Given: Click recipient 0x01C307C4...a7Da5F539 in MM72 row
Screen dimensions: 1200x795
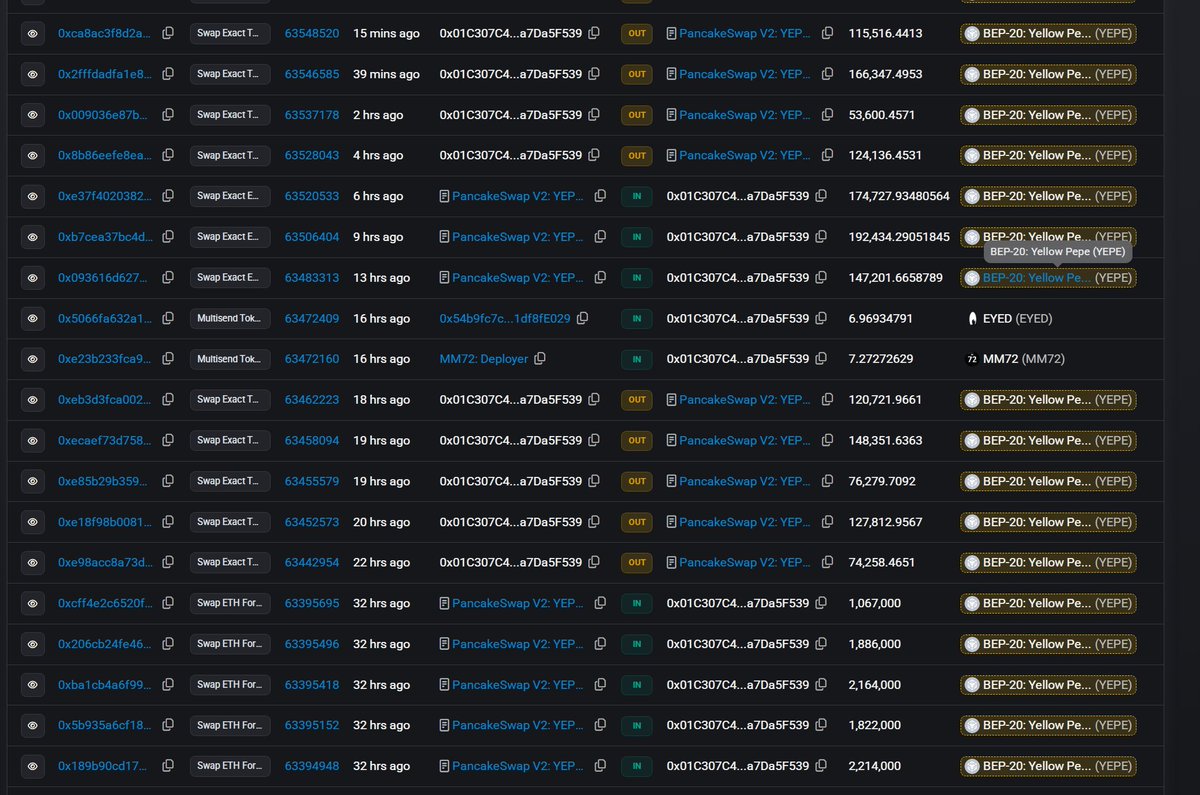Looking at the screenshot, I should pyautogui.click(x=738, y=359).
